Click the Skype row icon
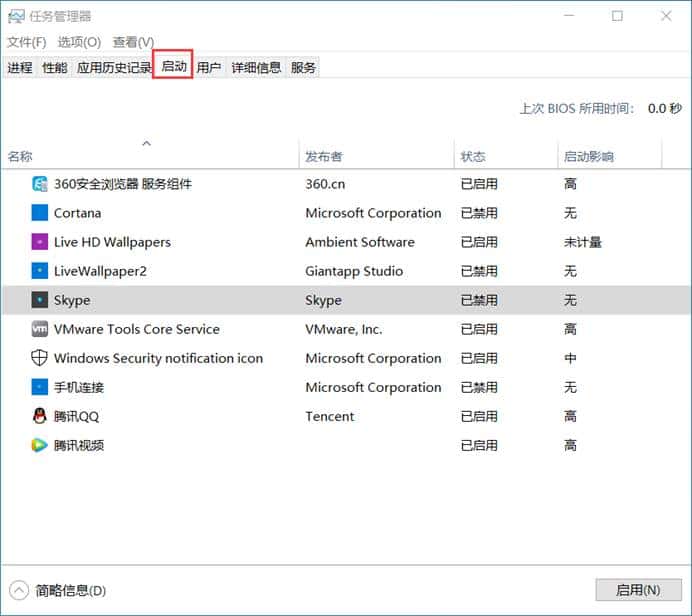The width and height of the screenshot is (692, 616). click(40, 300)
